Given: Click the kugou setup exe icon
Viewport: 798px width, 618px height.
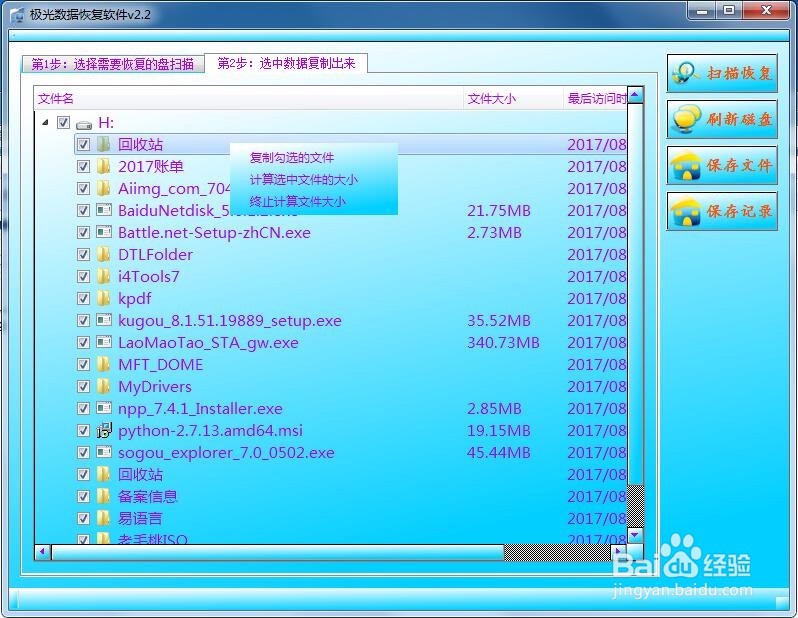Looking at the screenshot, I should point(104,320).
